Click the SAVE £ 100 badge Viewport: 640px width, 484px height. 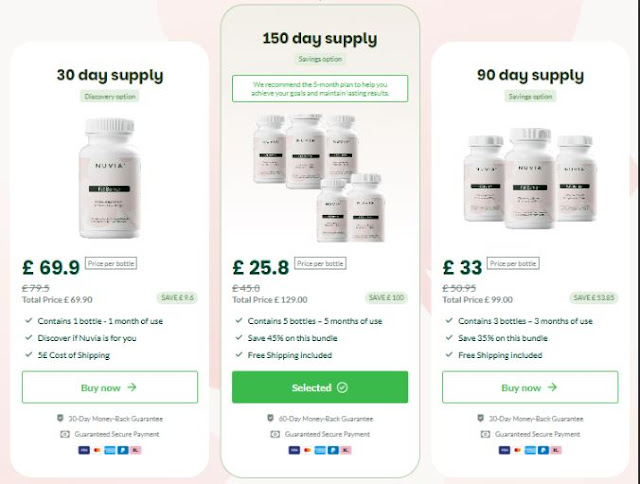click(386, 298)
